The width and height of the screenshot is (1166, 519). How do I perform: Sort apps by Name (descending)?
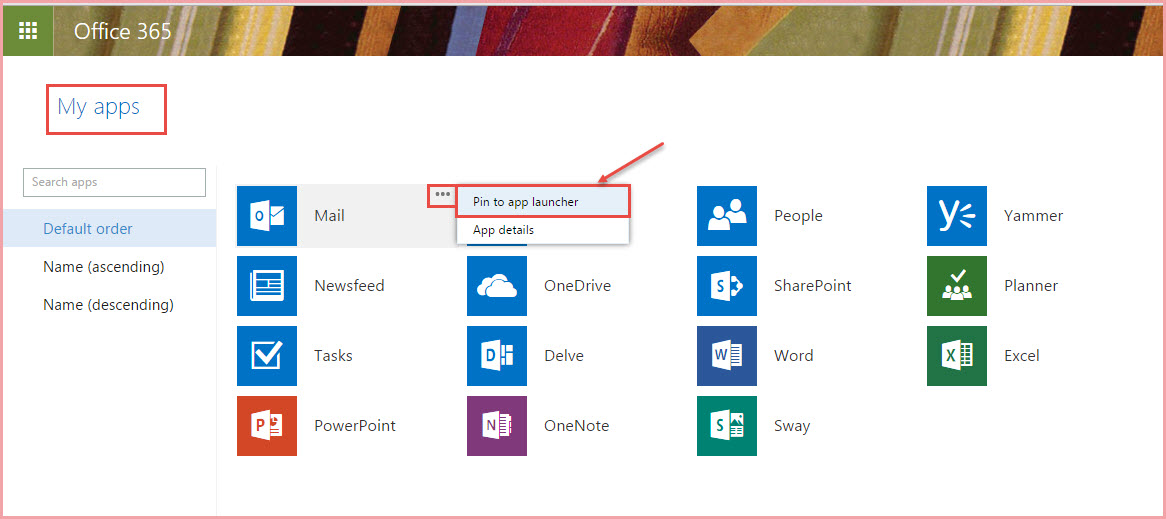tap(109, 305)
